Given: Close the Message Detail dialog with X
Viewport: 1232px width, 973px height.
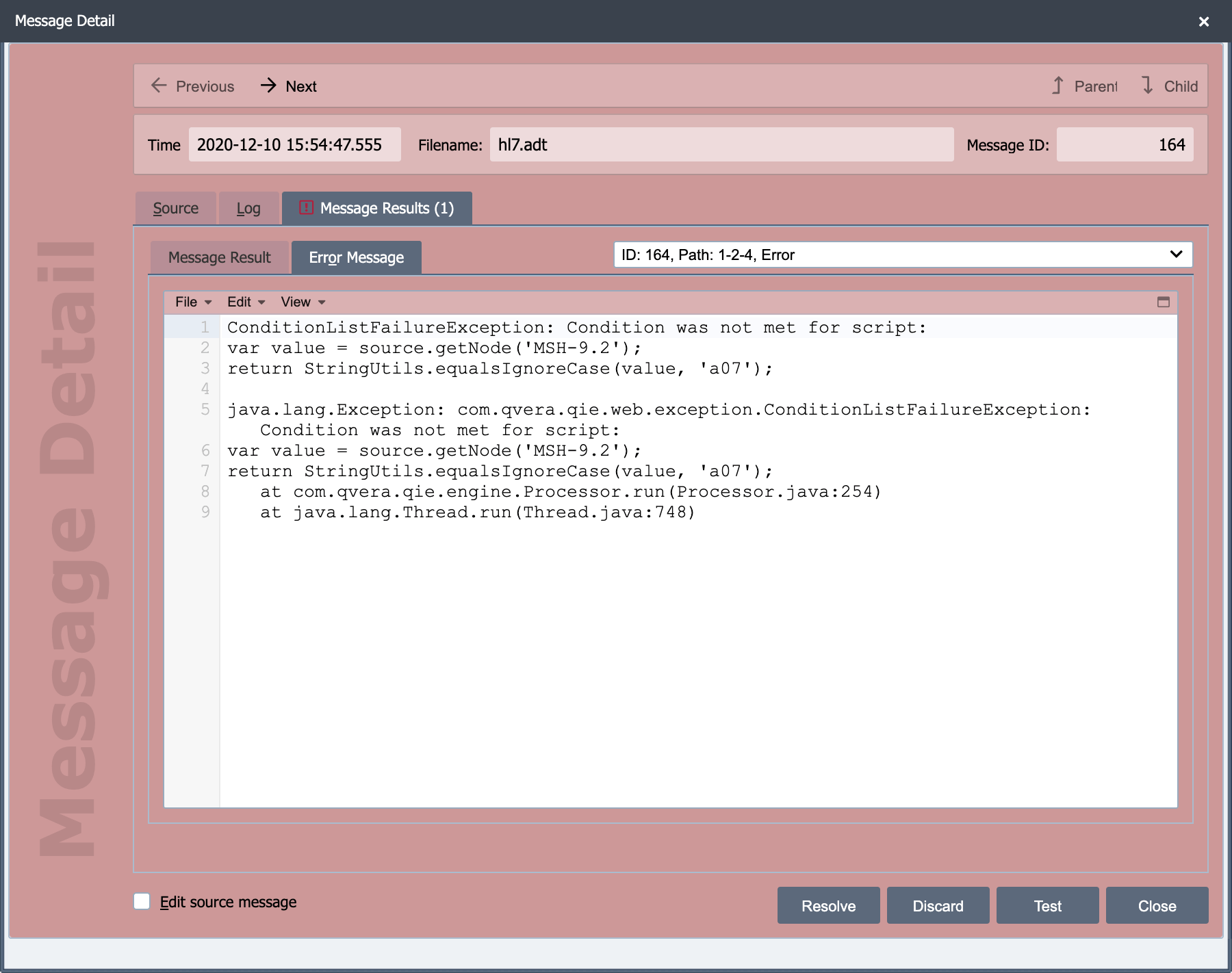Looking at the screenshot, I should pyautogui.click(x=1204, y=21).
